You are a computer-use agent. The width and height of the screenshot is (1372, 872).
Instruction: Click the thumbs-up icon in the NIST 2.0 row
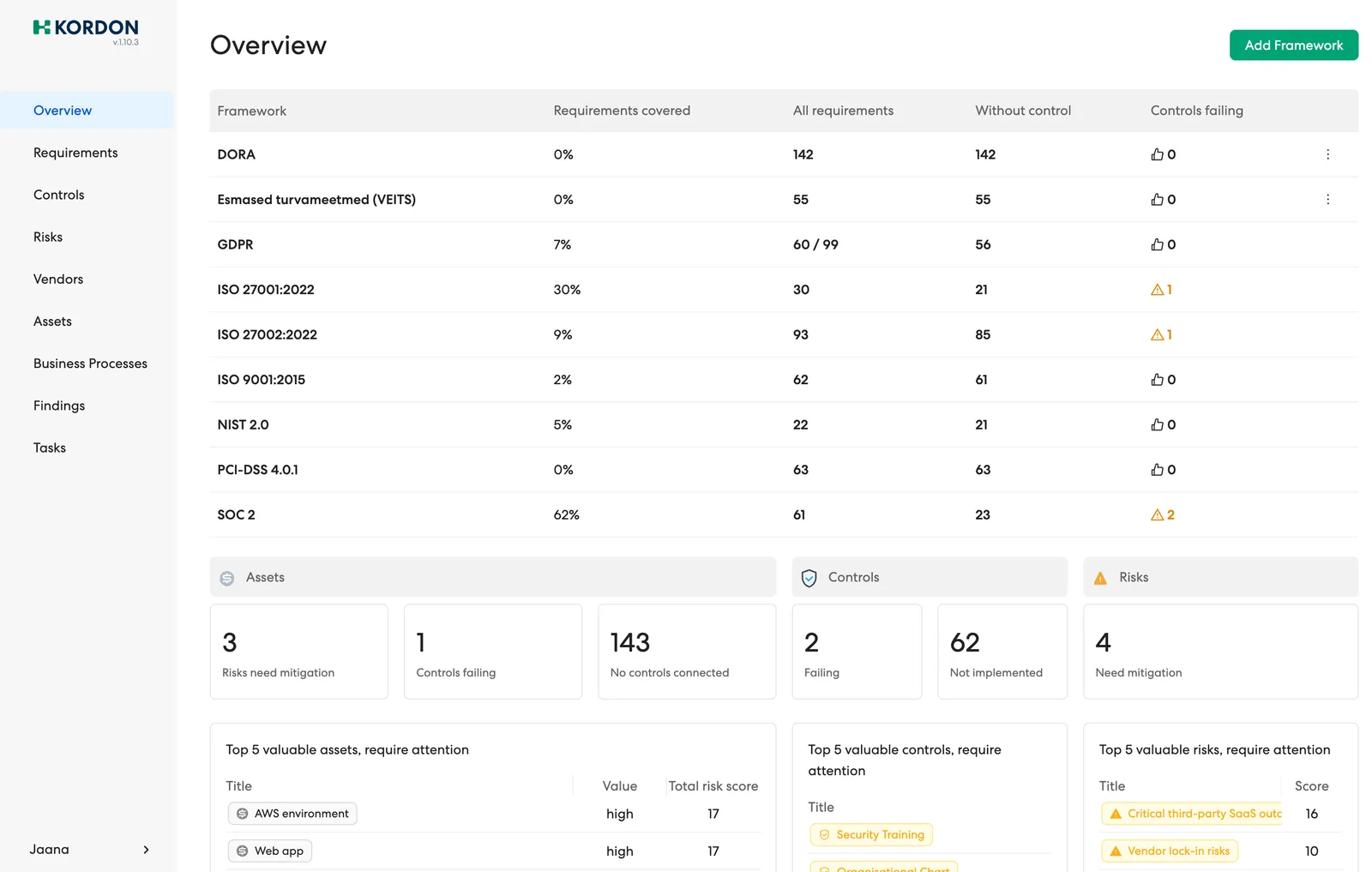(x=1157, y=424)
